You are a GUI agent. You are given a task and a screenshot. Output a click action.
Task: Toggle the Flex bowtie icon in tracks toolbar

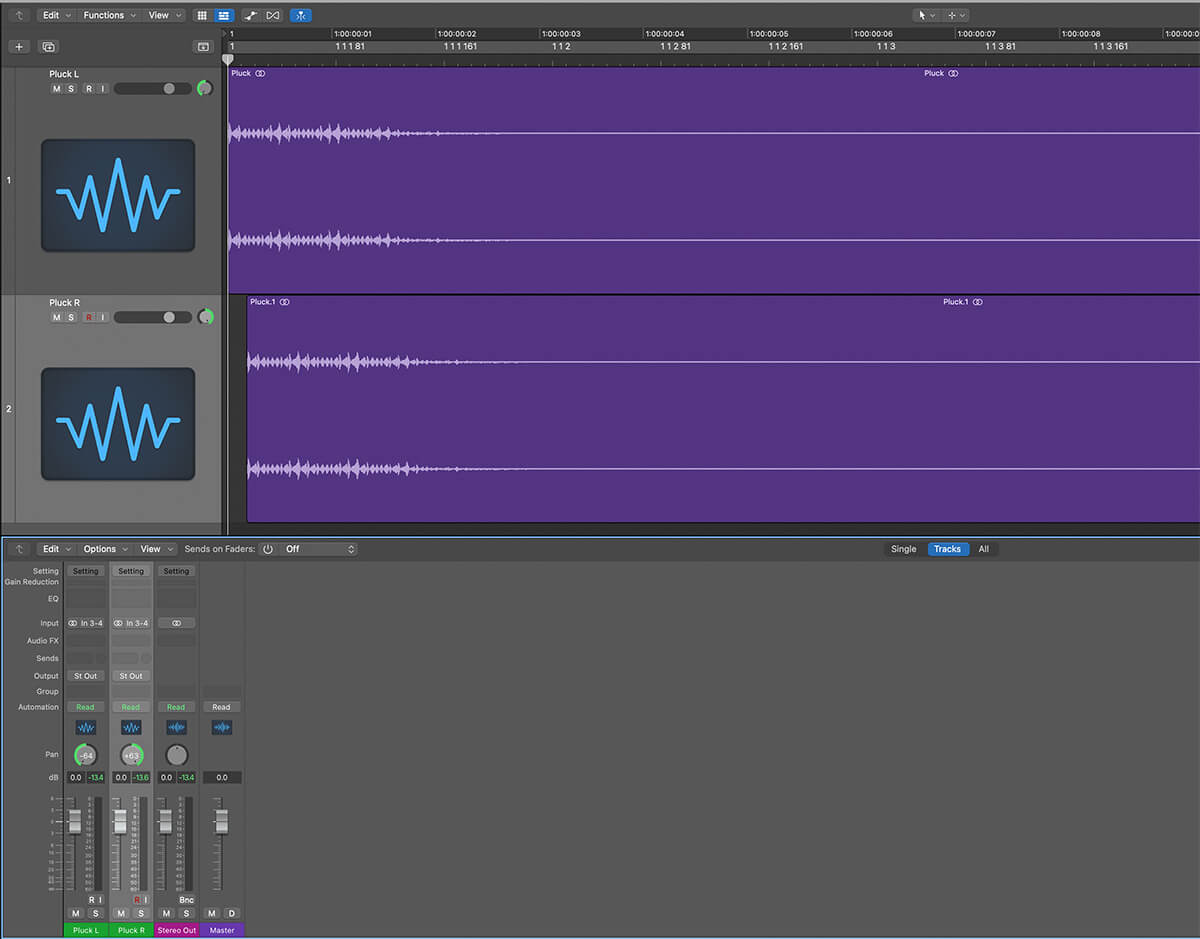click(x=272, y=15)
